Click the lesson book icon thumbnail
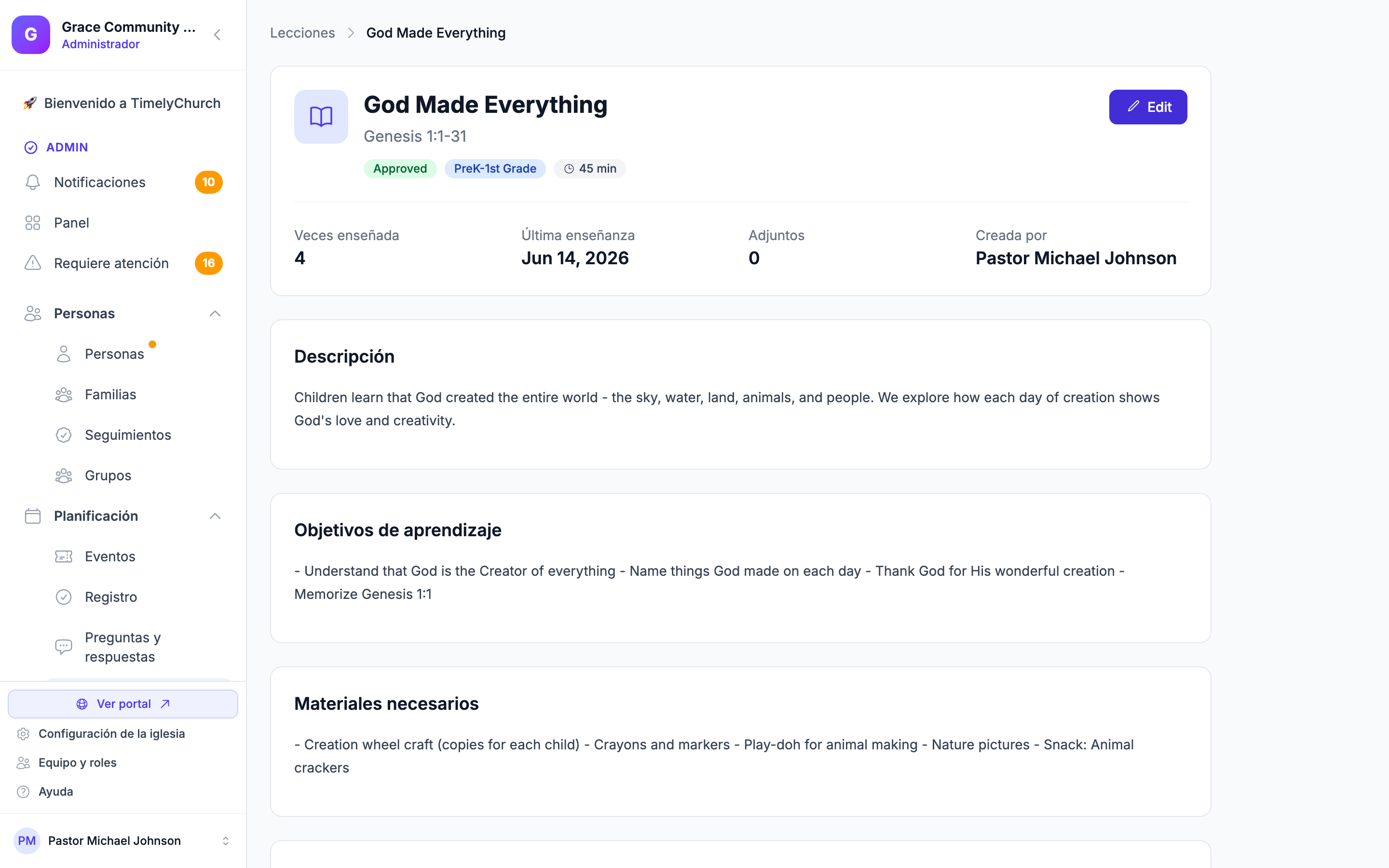 click(x=321, y=117)
